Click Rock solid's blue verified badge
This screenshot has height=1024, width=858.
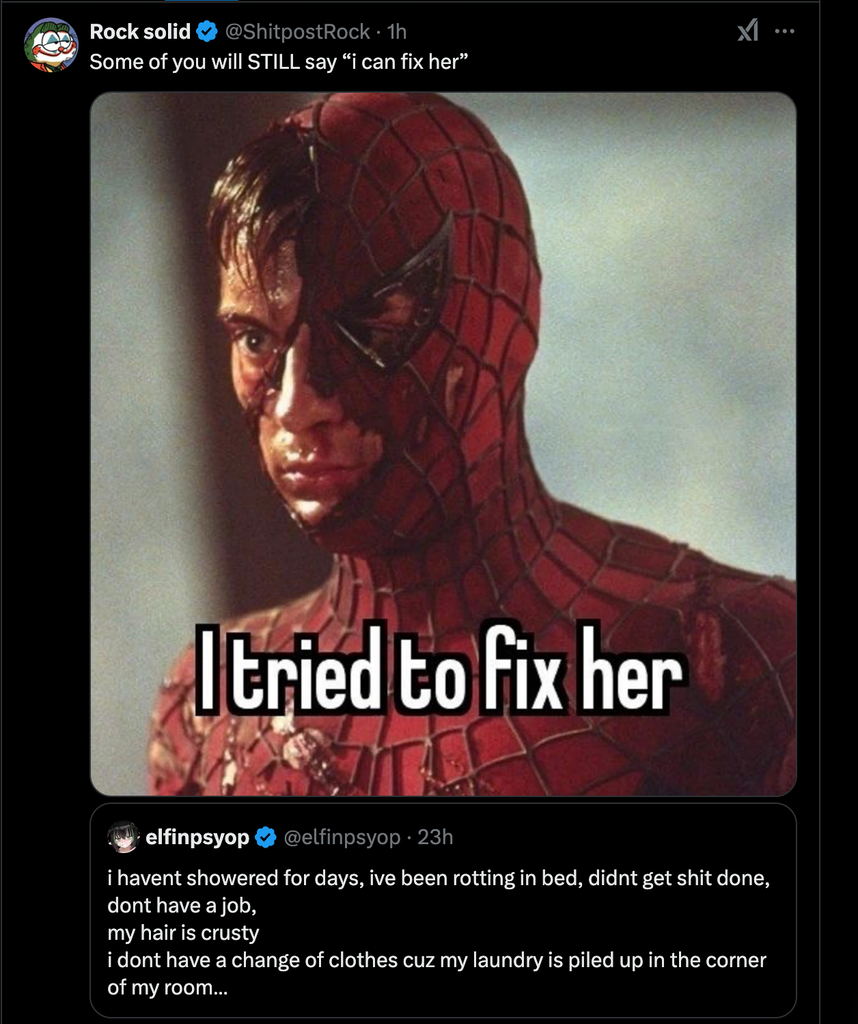coord(207,31)
